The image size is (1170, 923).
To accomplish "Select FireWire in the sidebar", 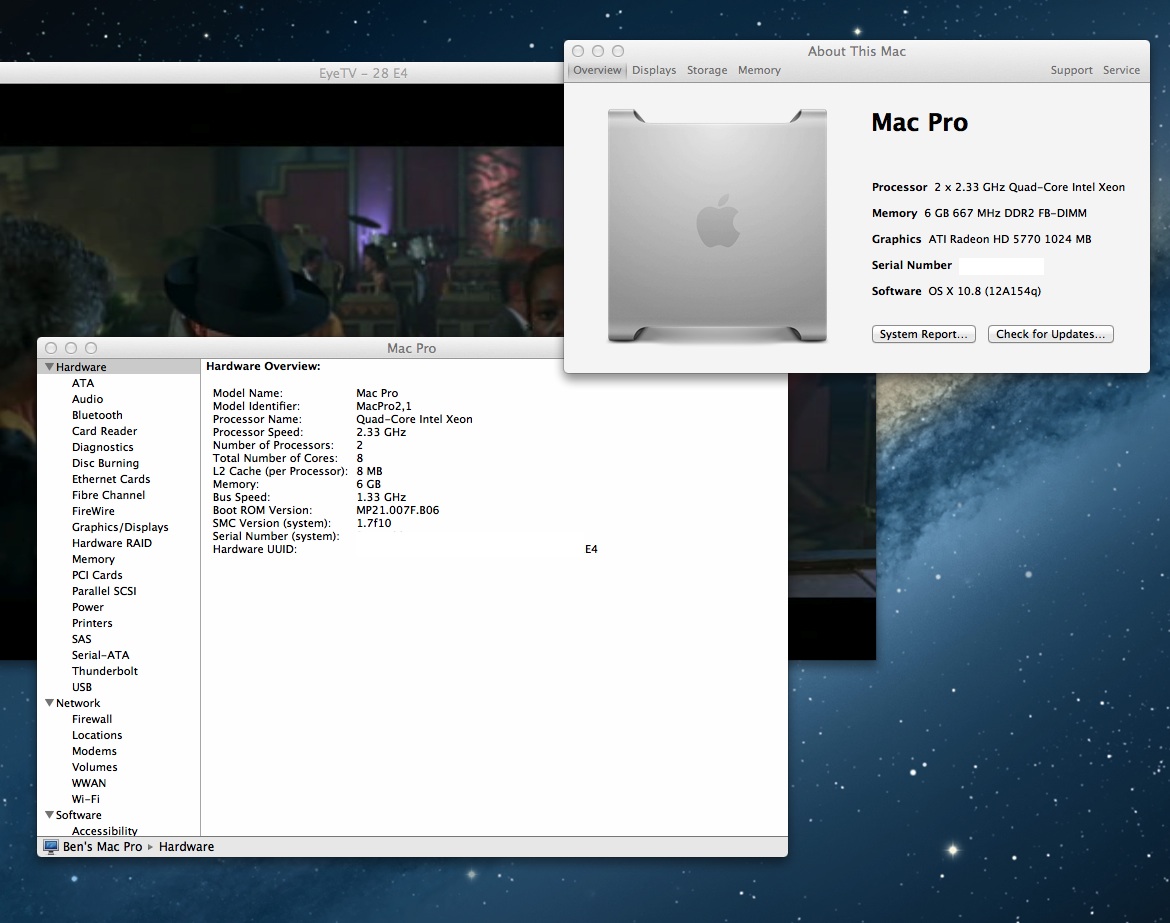I will [93, 511].
